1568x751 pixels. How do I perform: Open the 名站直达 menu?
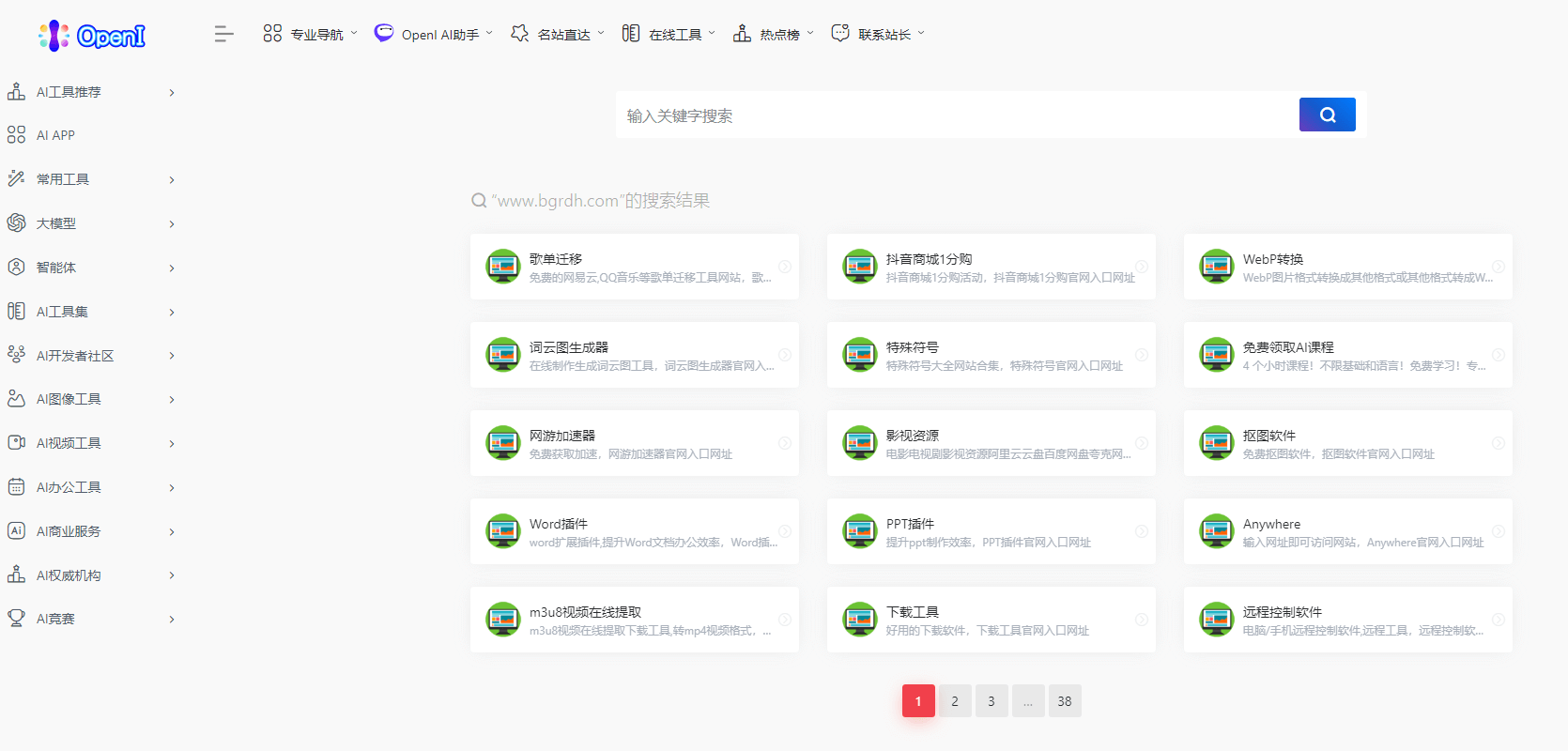(558, 34)
